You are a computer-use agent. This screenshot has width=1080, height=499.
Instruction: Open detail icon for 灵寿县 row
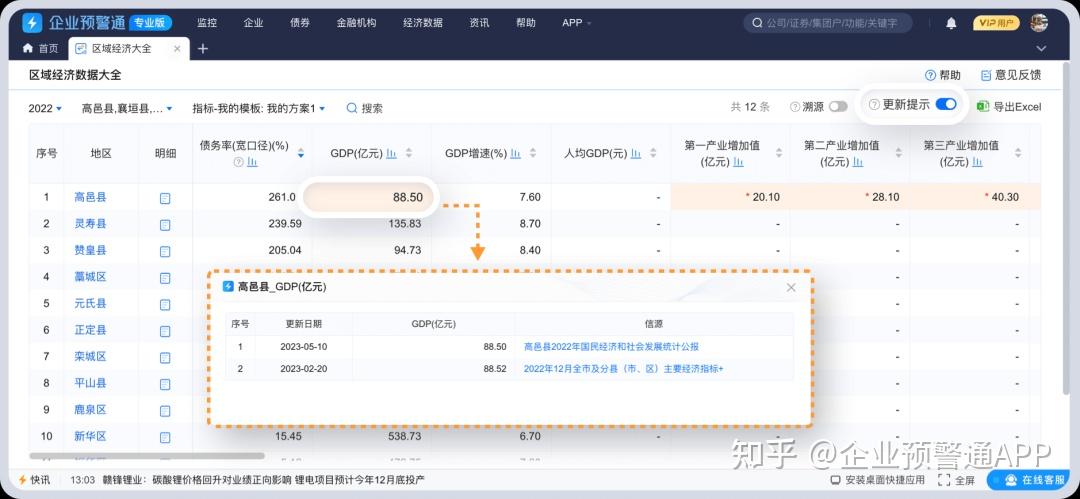tap(165, 225)
